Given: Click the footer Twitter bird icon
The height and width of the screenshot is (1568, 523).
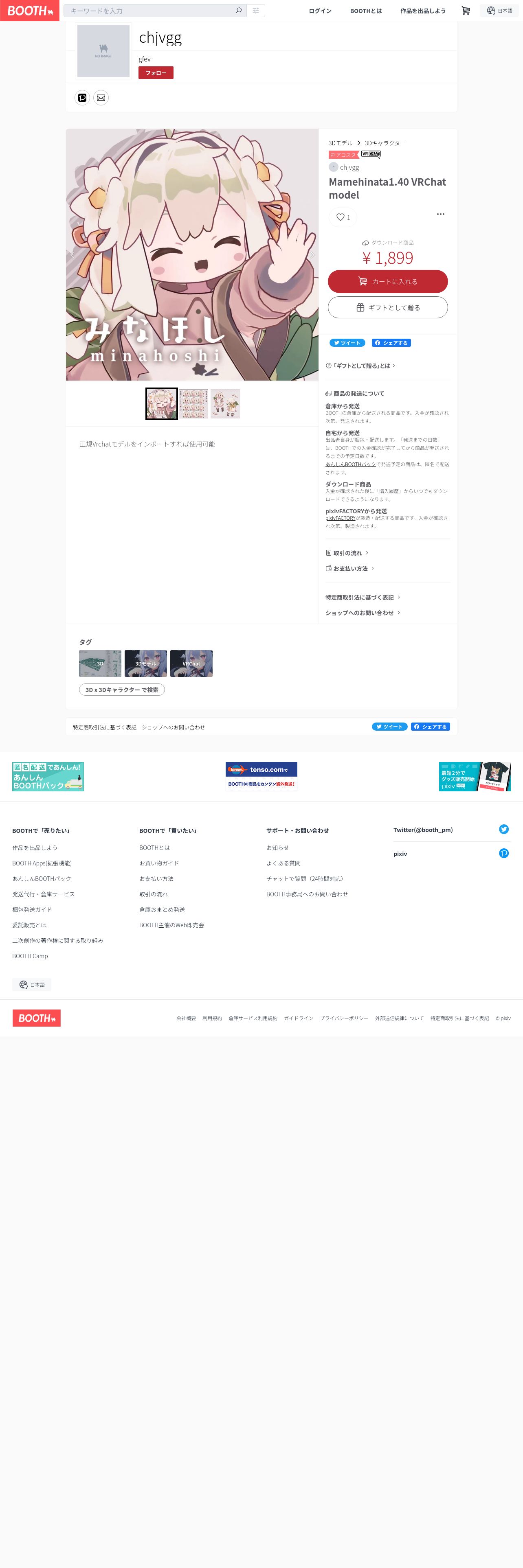Looking at the screenshot, I should (503, 829).
